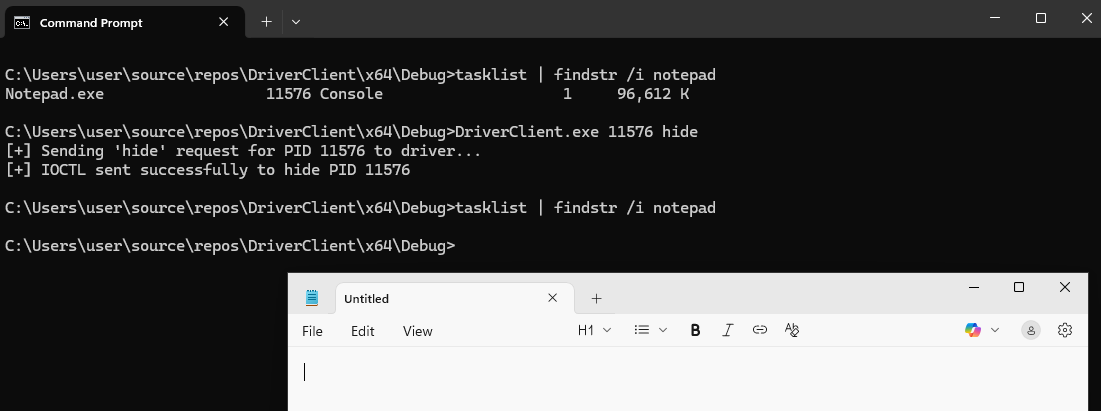Viewport: 1101px width, 411px height.
Task: Clear formatting with the eraser text icon
Action: point(792,330)
